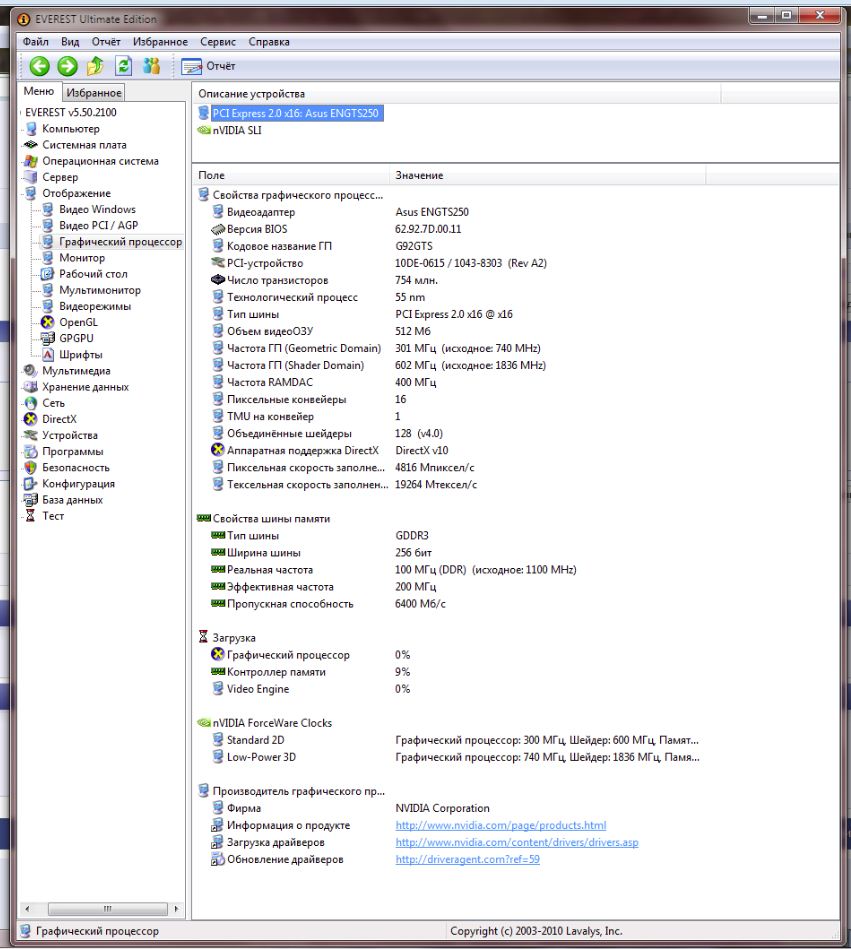Select Системная плата tree item
Viewport: 851px width, 949px height.
pyautogui.click(x=84, y=145)
